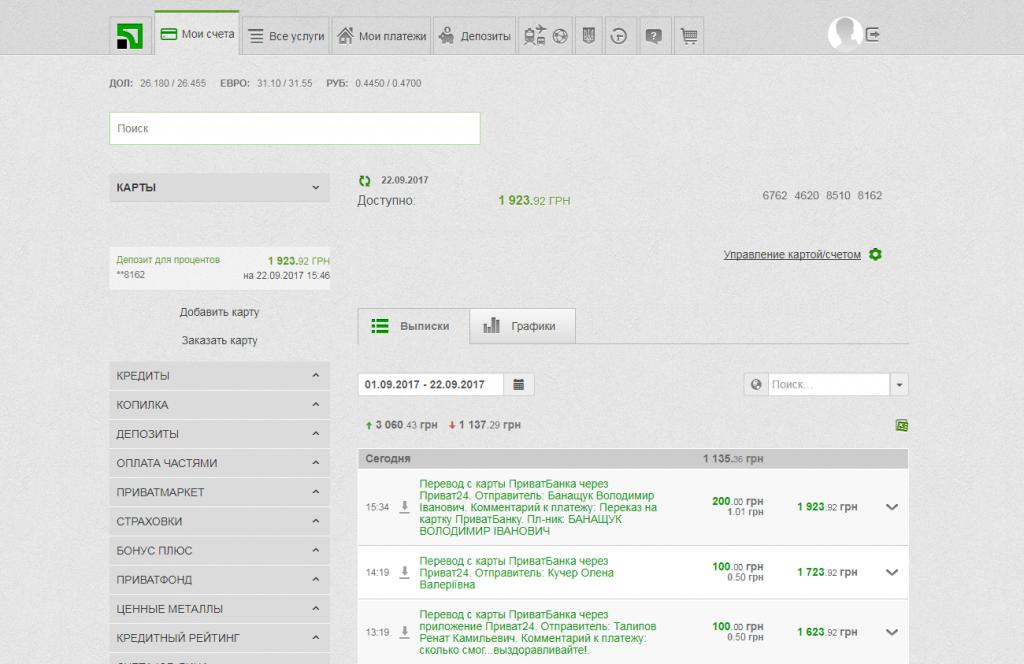Go to Мои платежи tab

point(382,36)
